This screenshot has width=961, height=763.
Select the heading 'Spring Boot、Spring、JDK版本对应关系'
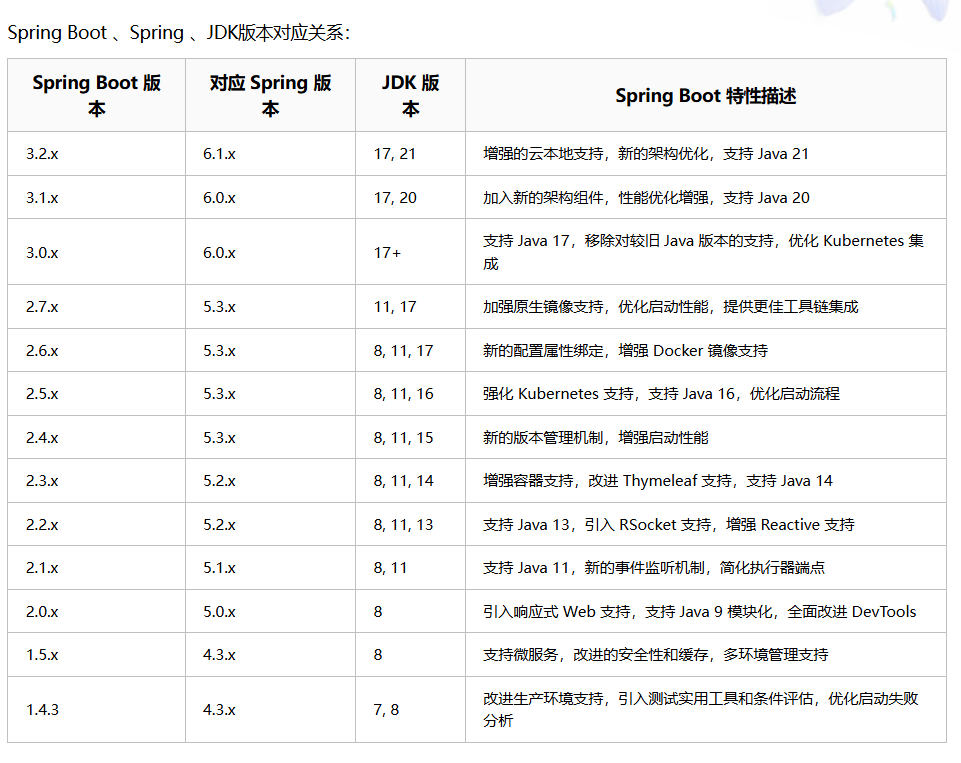click(178, 32)
